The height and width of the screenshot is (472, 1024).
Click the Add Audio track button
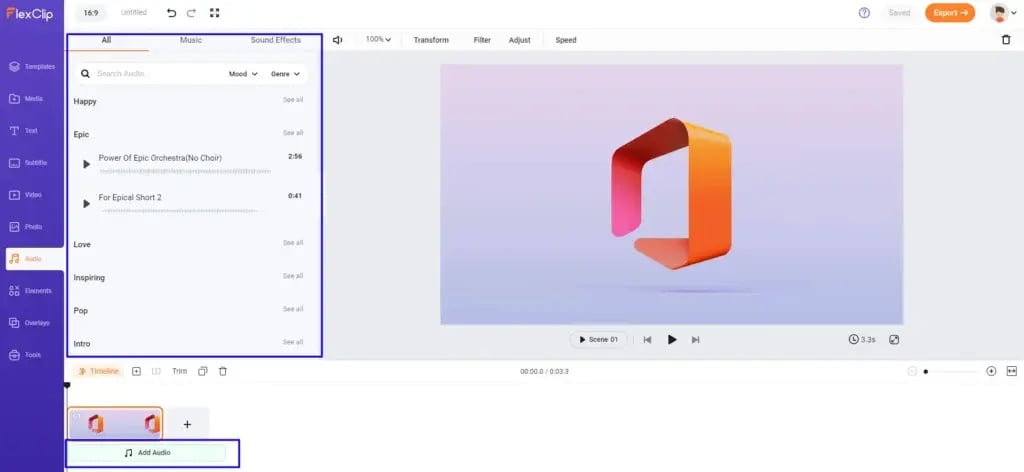(x=147, y=453)
